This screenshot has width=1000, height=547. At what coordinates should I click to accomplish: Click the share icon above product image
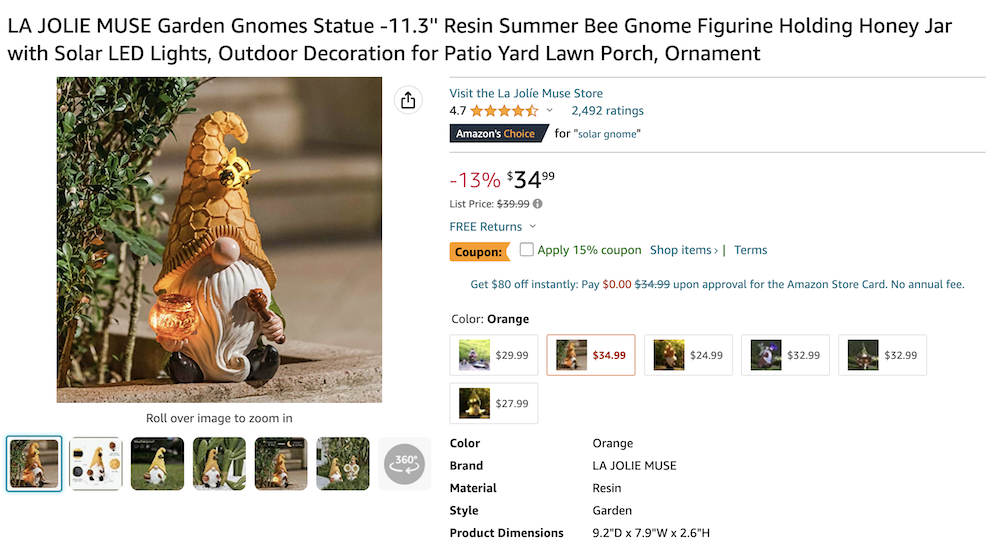pyautogui.click(x=407, y=100)
